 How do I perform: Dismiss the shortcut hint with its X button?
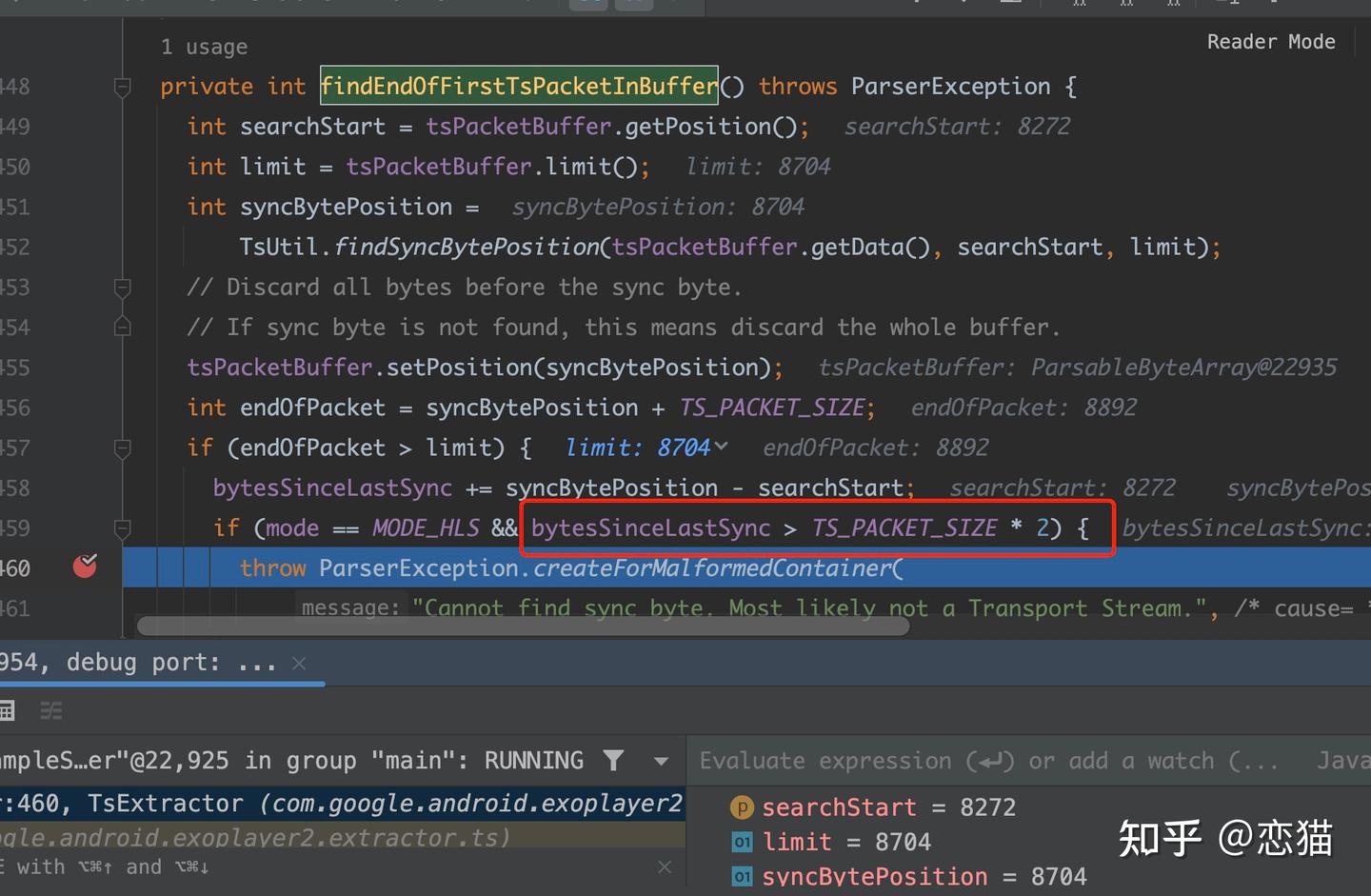(x=664, y=866)
